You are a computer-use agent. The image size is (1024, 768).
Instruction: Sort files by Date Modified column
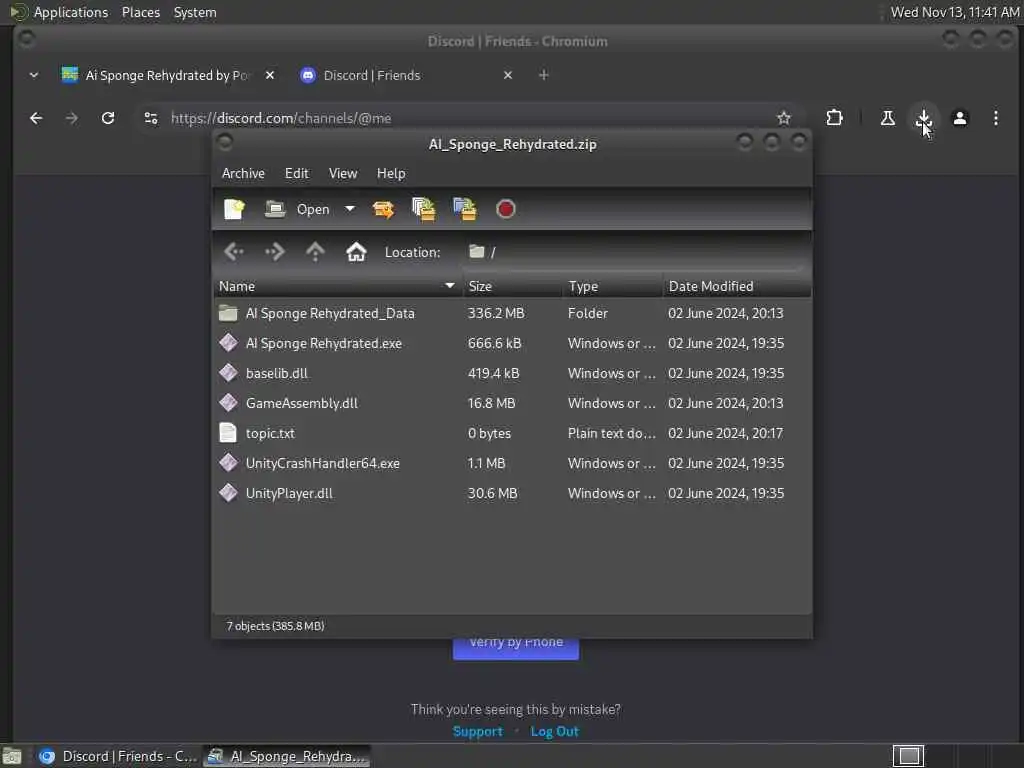pos(737,286)
